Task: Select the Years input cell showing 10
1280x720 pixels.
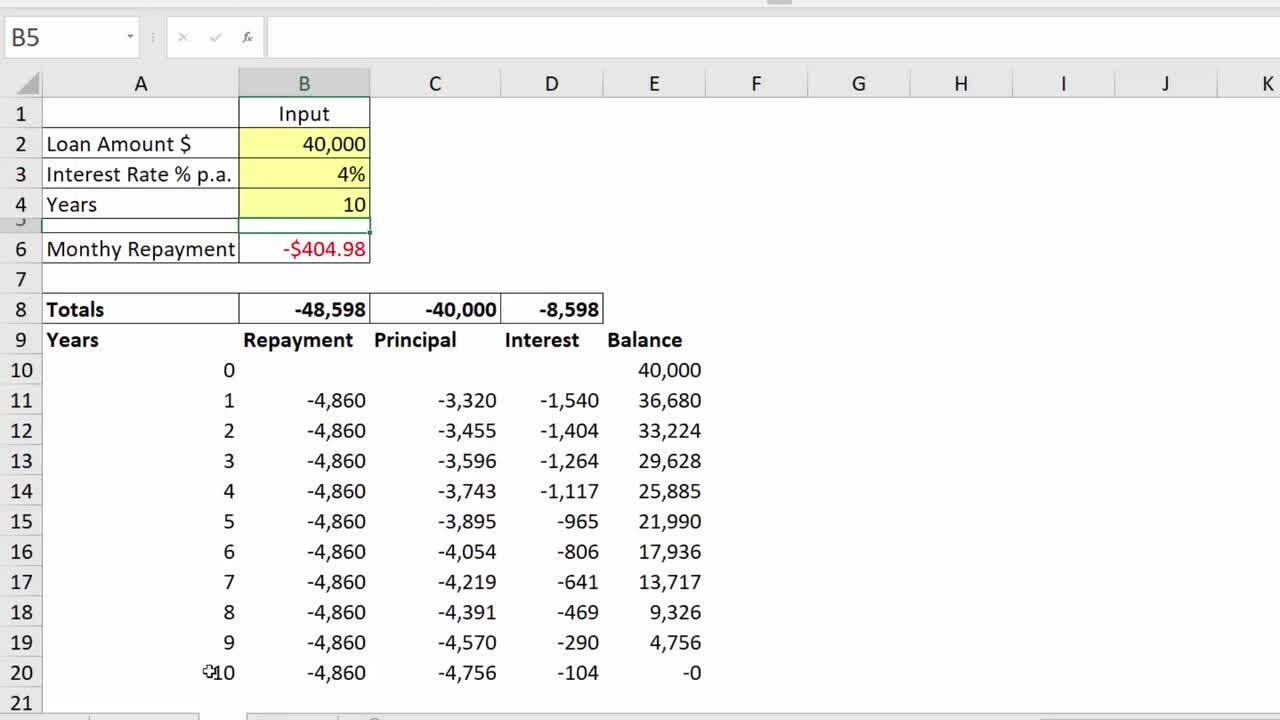Action: (304, 204)
